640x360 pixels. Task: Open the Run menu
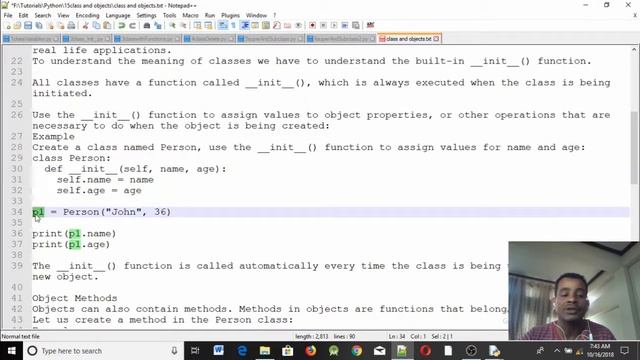pos(210,16)
